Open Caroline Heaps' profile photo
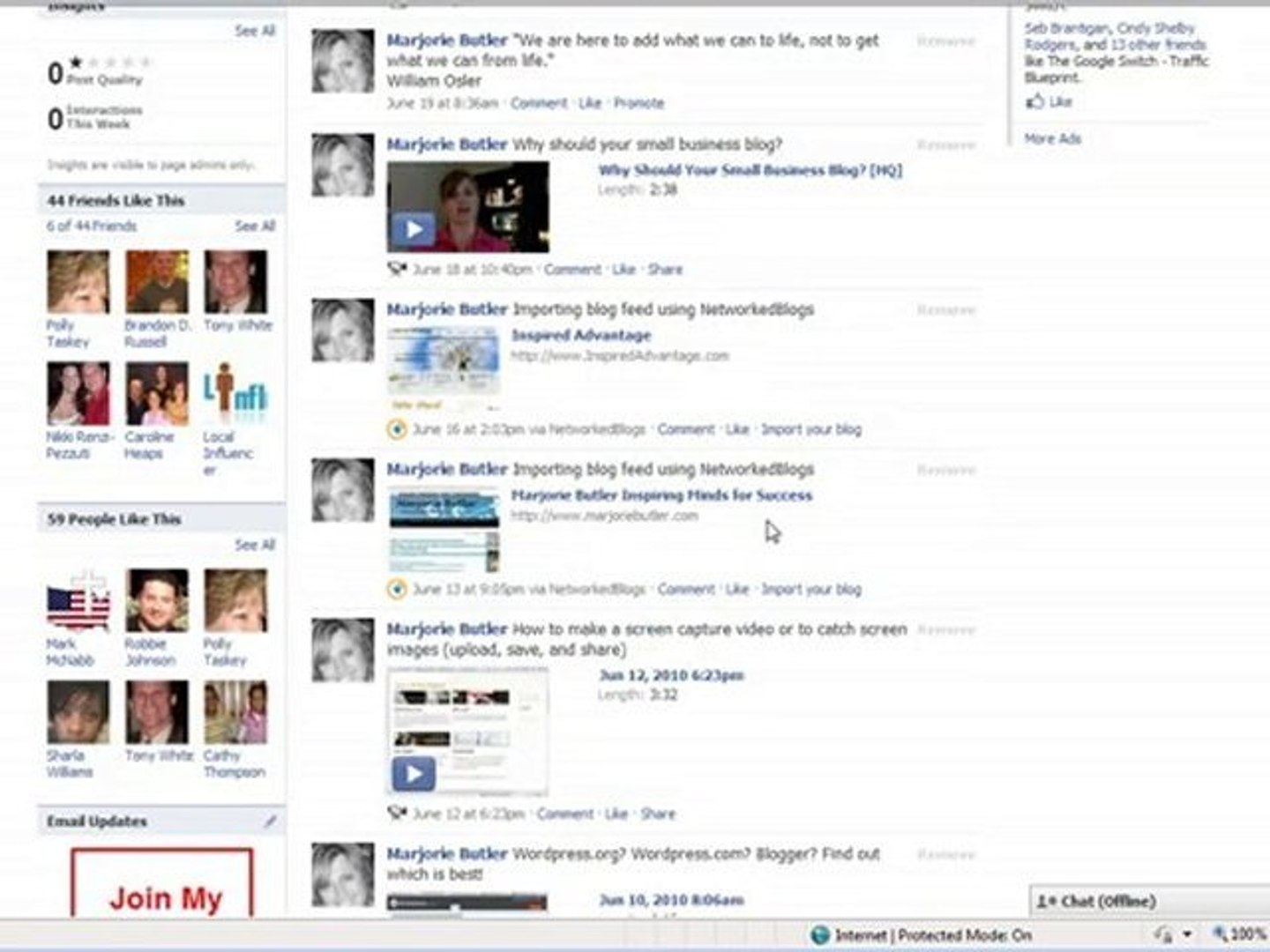The width and height of the screenshot is (1270, 952). point(157,394)
